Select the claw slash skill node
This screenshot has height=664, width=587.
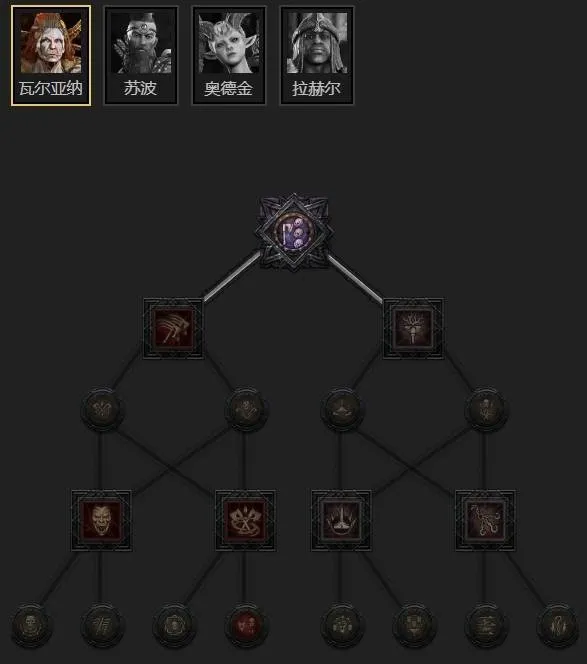click(173, 329)
